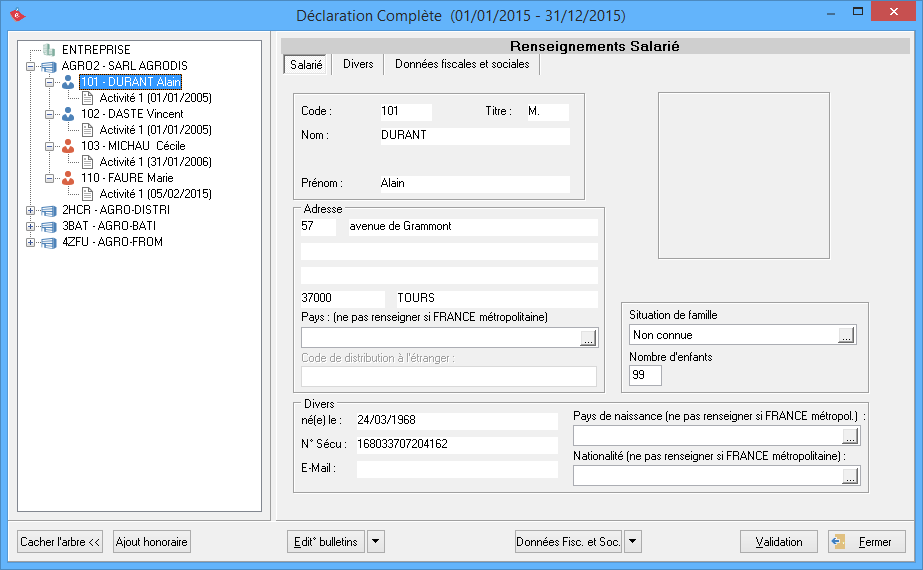
Task: Open dropdown arrow next to Données Fisc. et Soc.
Action: click(632, 542)
